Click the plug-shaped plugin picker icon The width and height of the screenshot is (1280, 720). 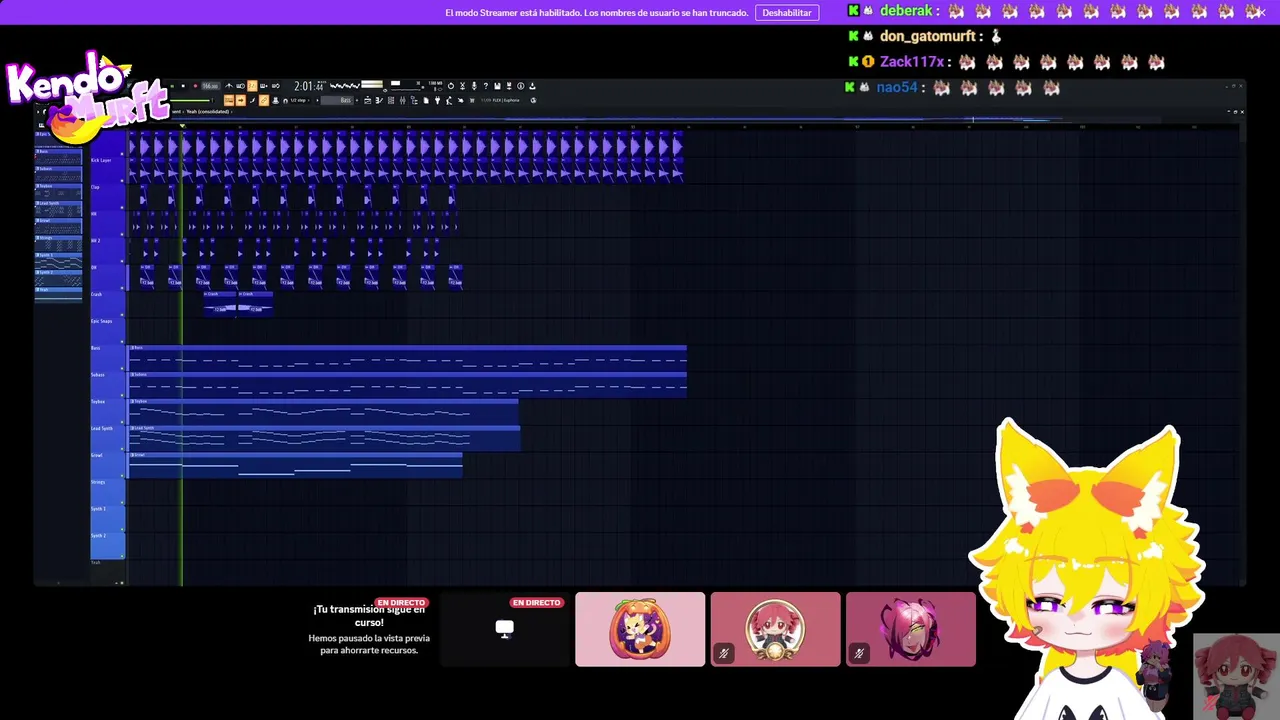[x=437, y=100]
